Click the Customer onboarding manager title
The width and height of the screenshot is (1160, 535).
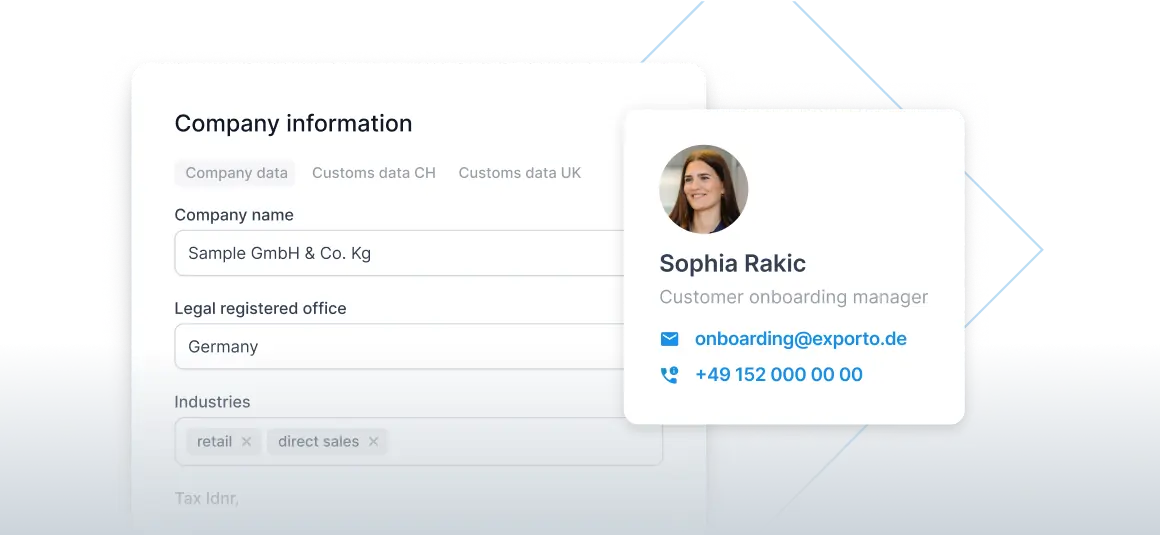(794, 297)
